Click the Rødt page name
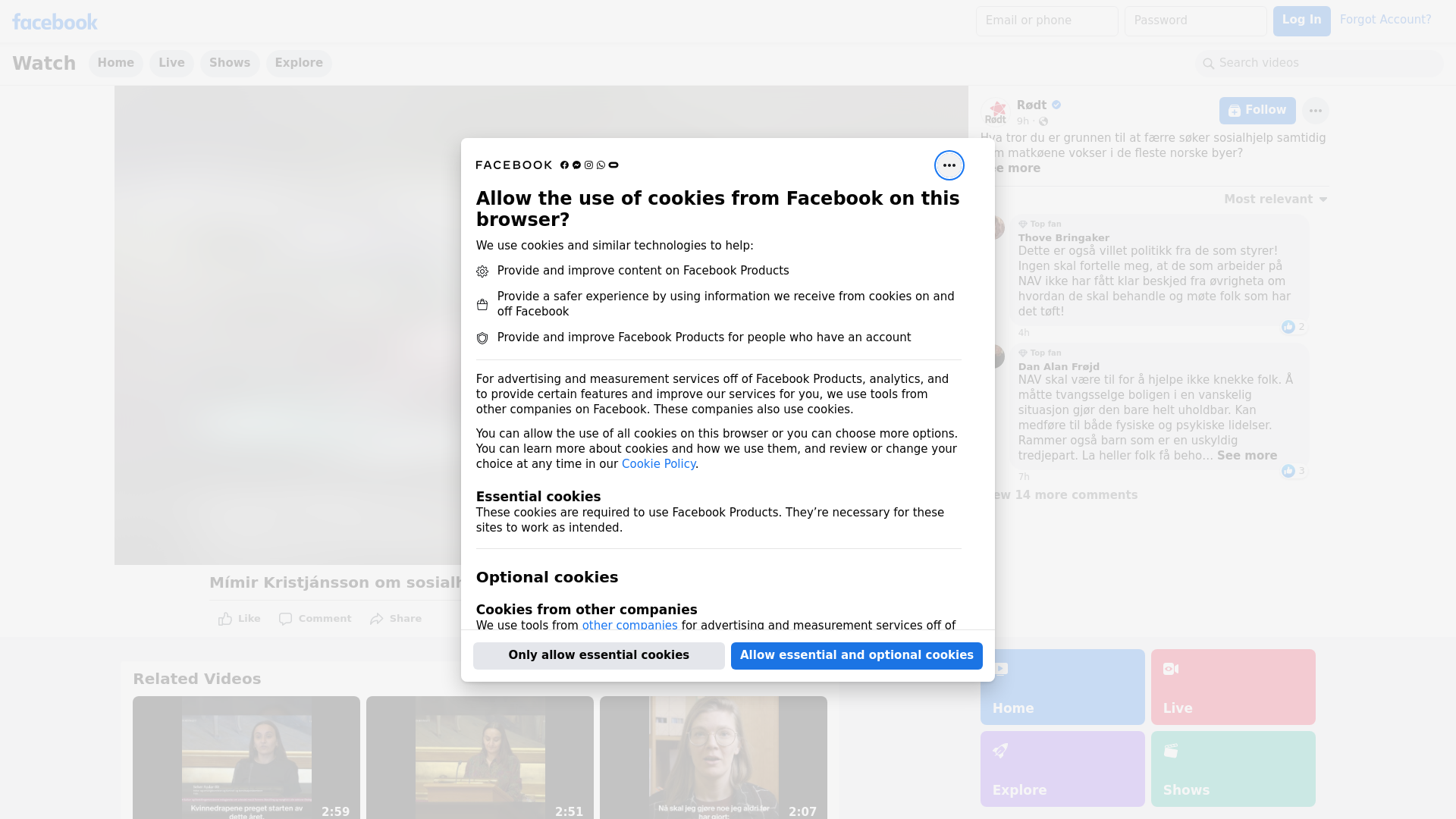 [1031, 105]
